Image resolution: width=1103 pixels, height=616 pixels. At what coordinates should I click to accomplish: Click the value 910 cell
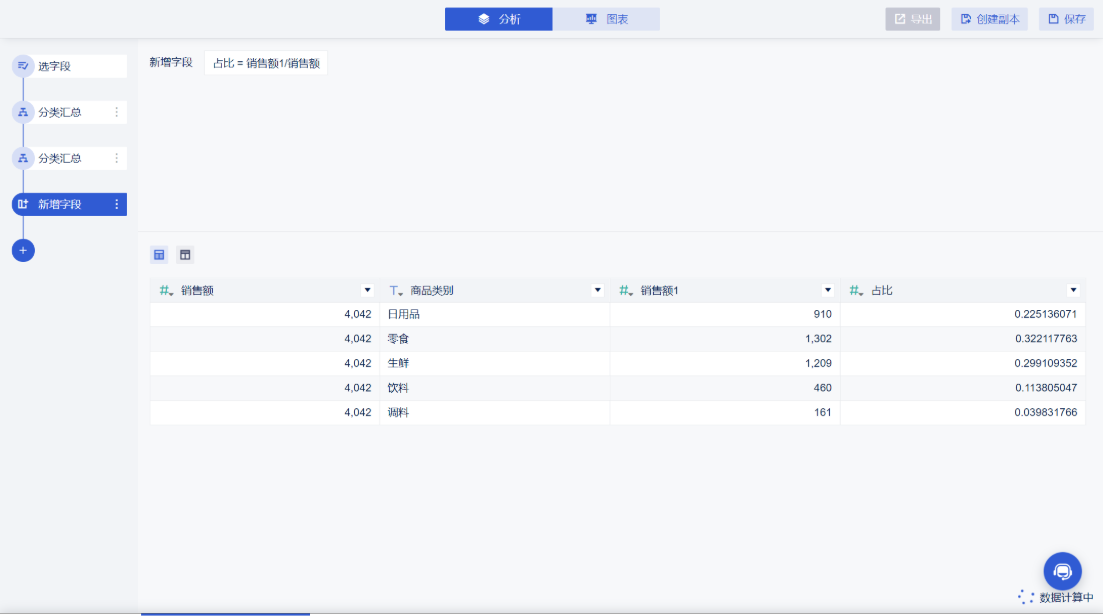click(x=725, y=314)
